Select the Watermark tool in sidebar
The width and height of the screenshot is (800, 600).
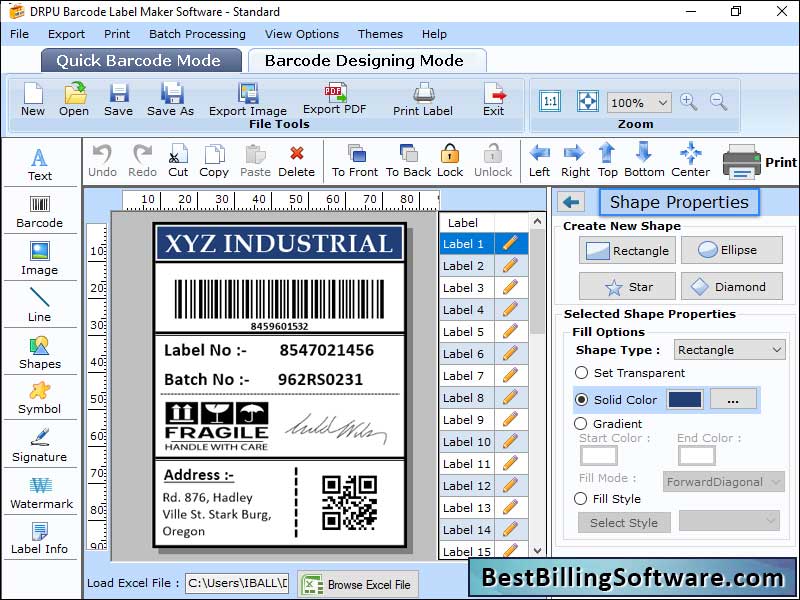point(41,493)
